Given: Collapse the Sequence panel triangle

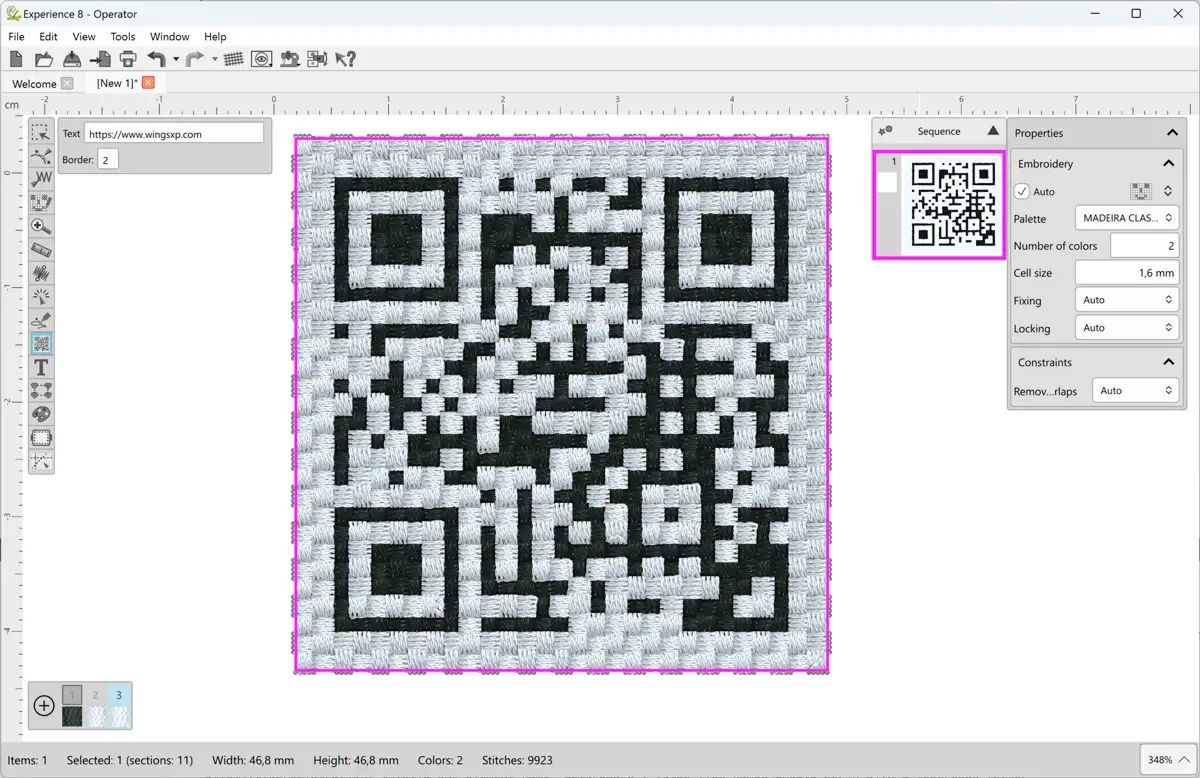Looking at the screenshot, I should click(x=992, y=131).
